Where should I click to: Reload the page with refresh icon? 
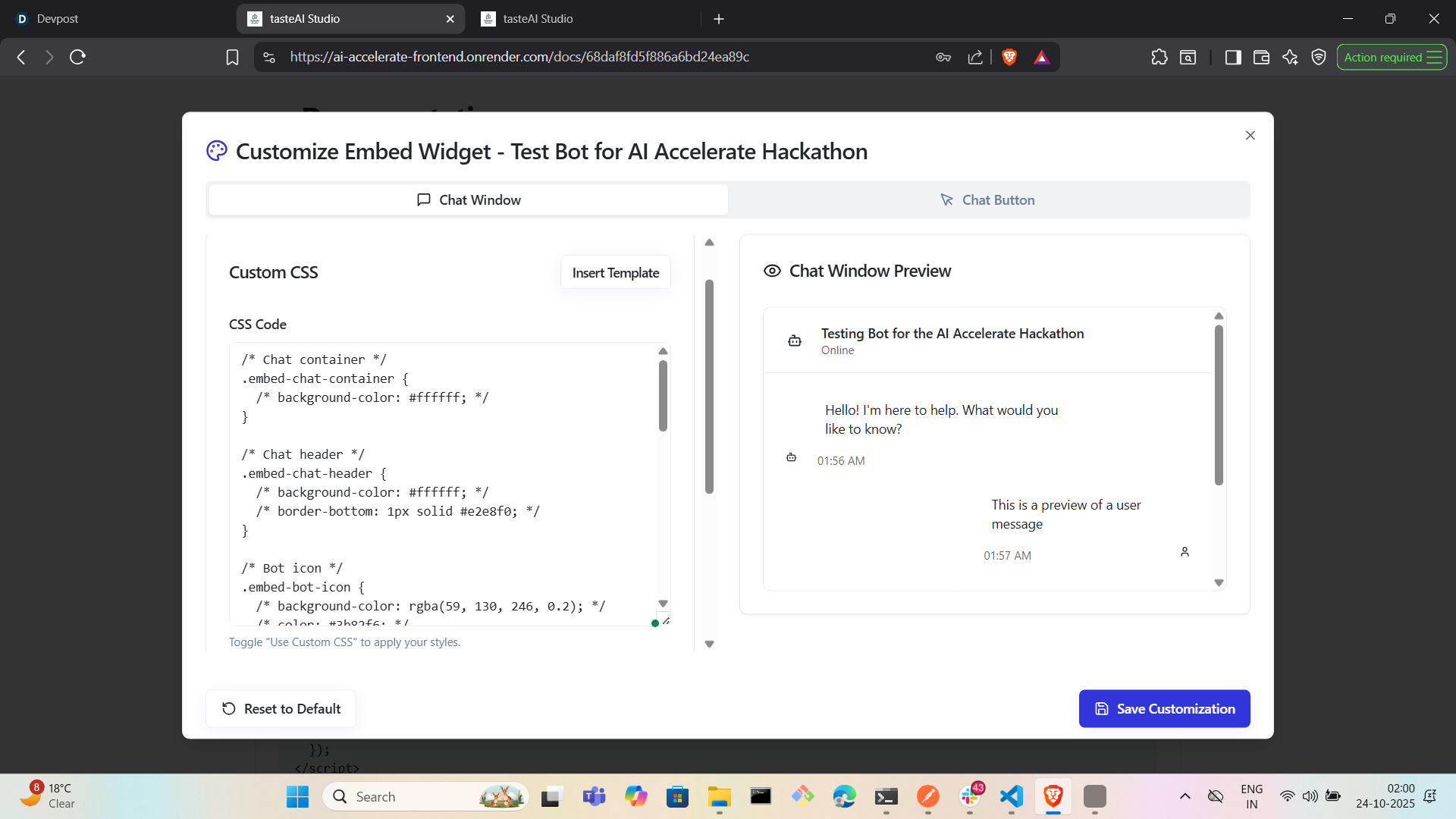tap(77, 57)
